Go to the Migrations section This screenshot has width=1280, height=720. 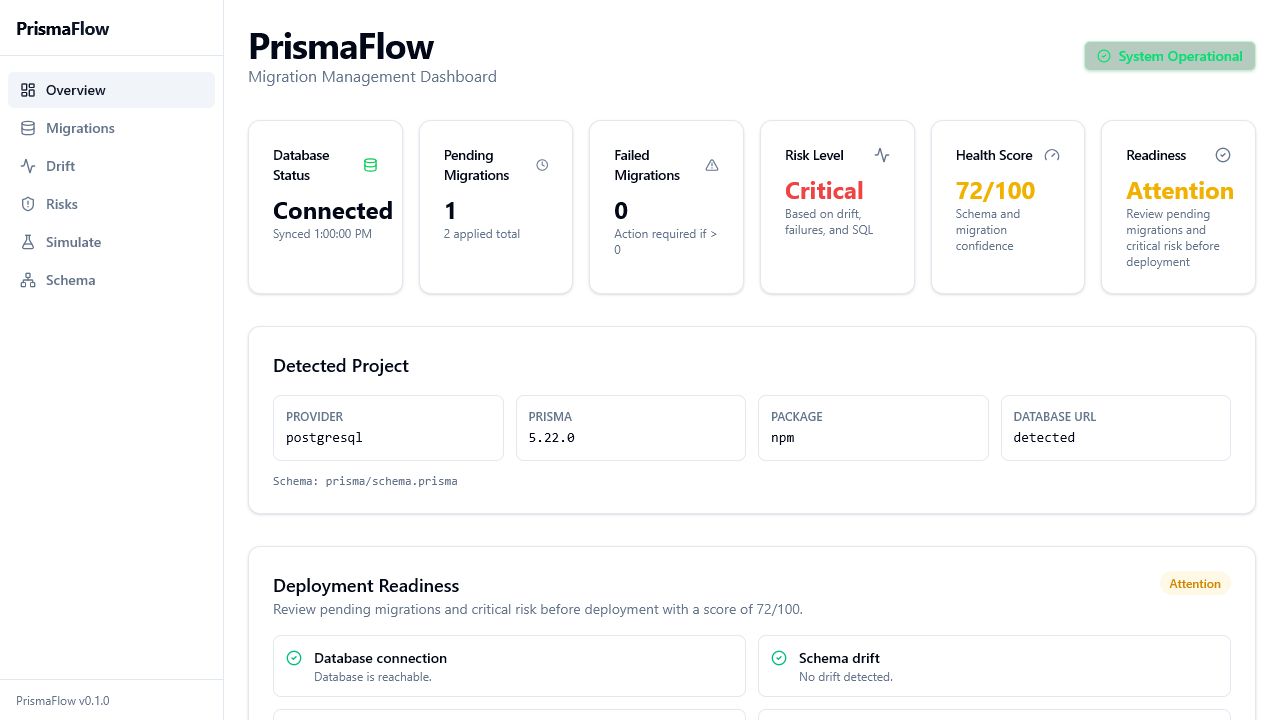tap(111, 128)
